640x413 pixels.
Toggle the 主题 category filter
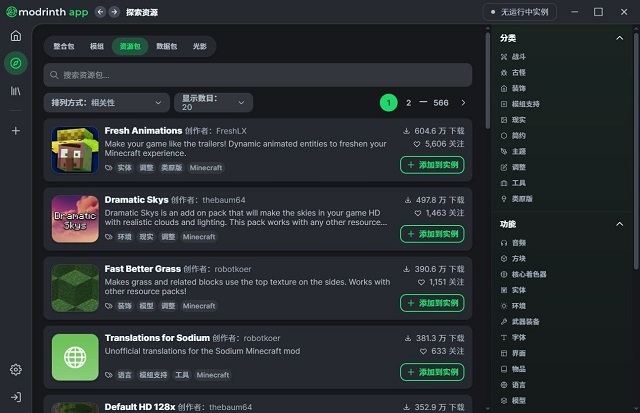point(513,151)
